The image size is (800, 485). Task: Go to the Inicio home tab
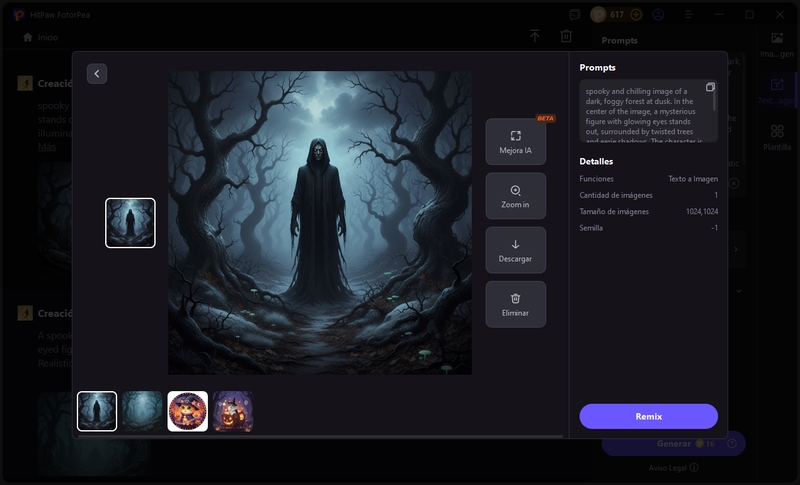40,37
